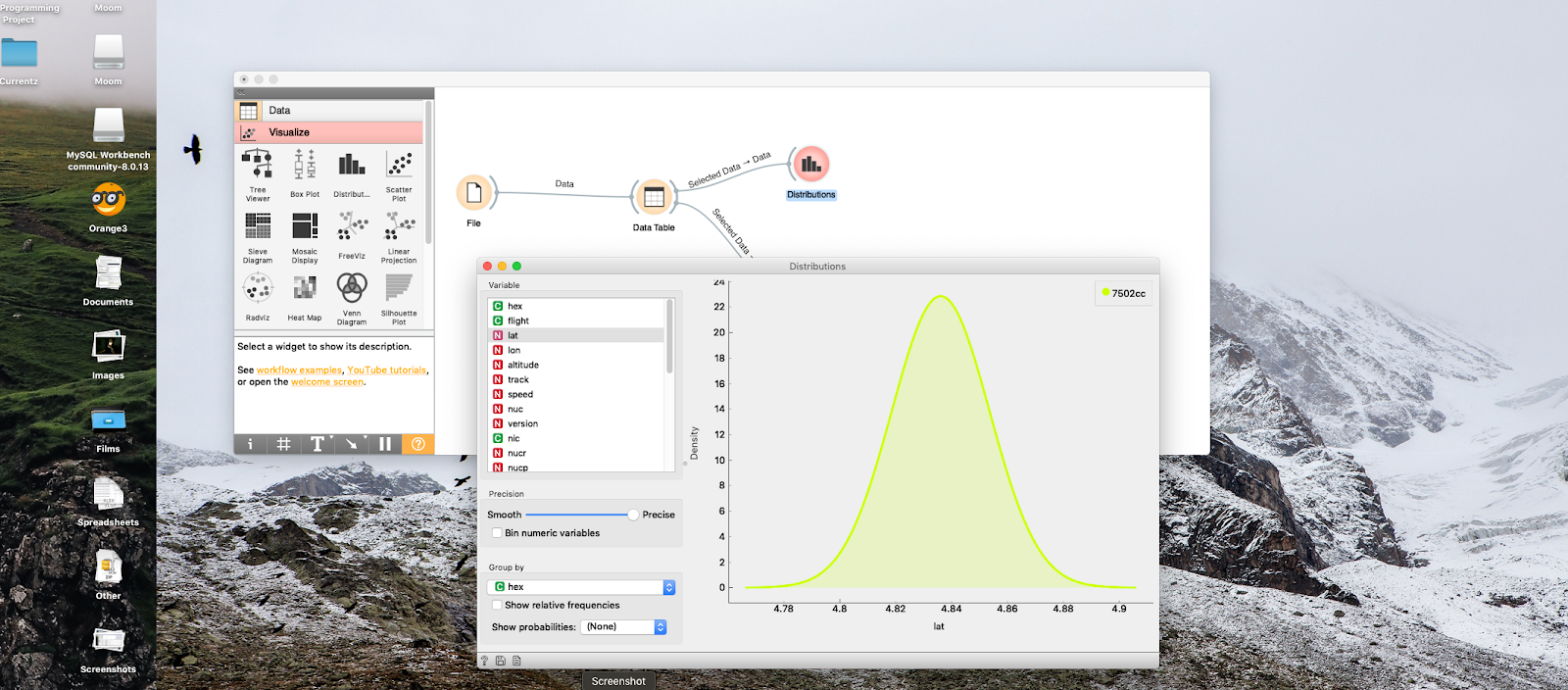The width and height of the screenshot is (1568, 690).
Task: Select the Linear Projection widget
Action: point(399,237)
